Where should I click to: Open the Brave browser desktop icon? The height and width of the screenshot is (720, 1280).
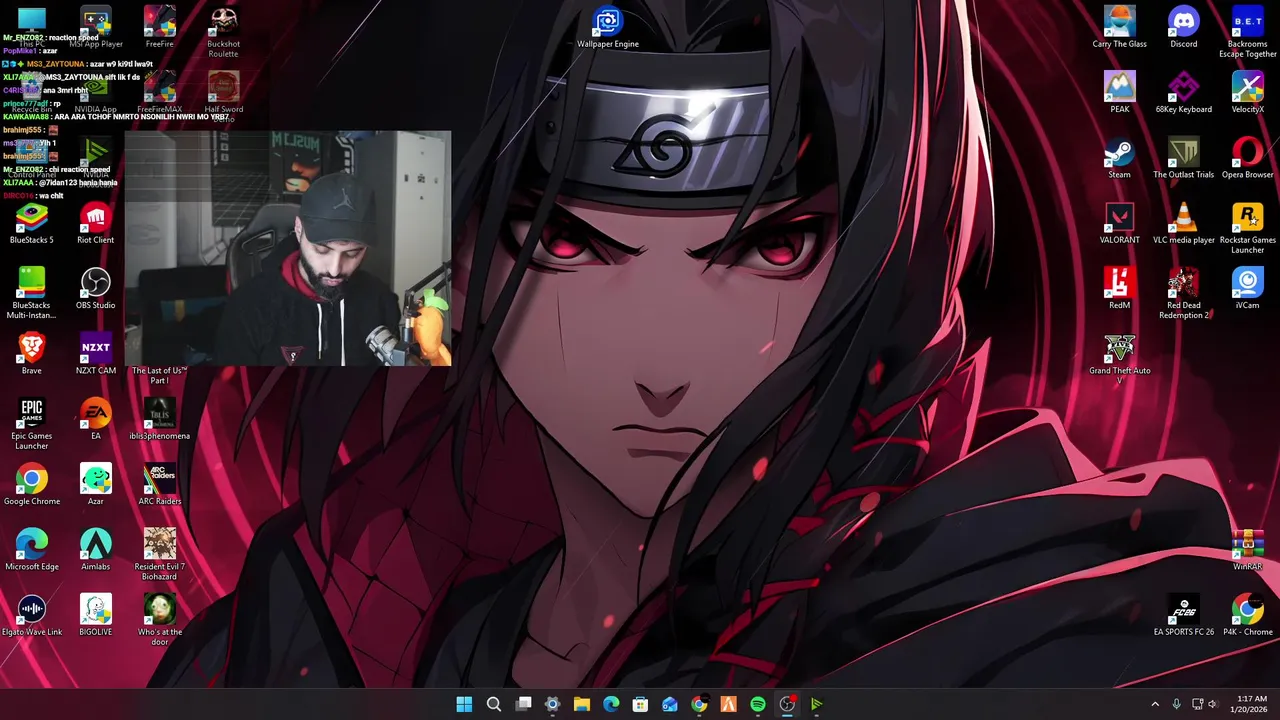[32, 355]
